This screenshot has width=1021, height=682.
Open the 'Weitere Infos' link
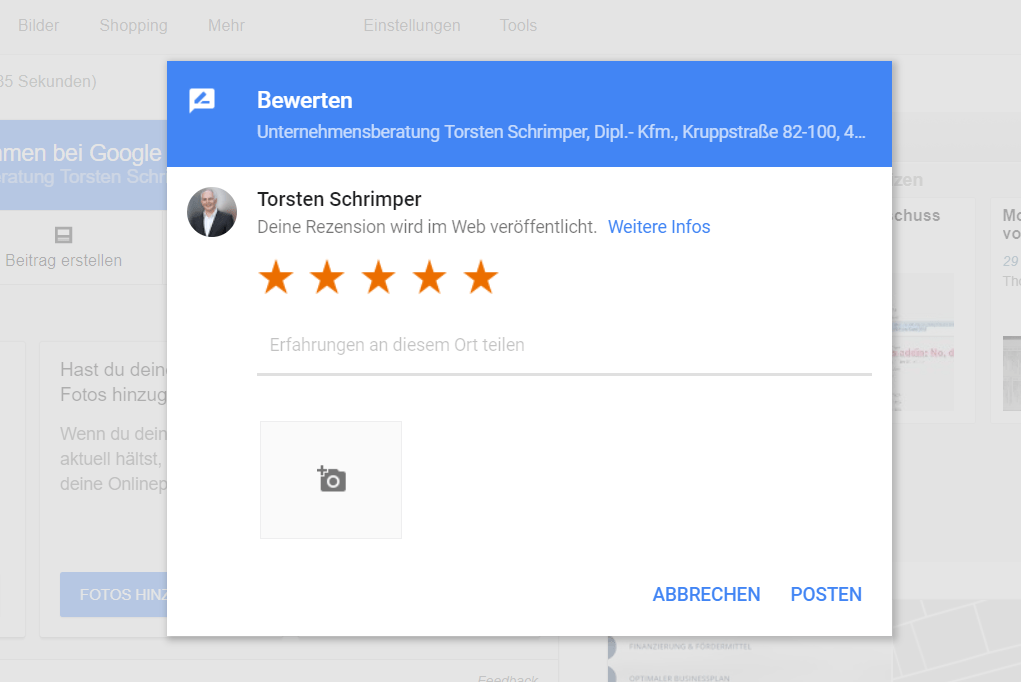pyautogui.click(x=659, y=227)
